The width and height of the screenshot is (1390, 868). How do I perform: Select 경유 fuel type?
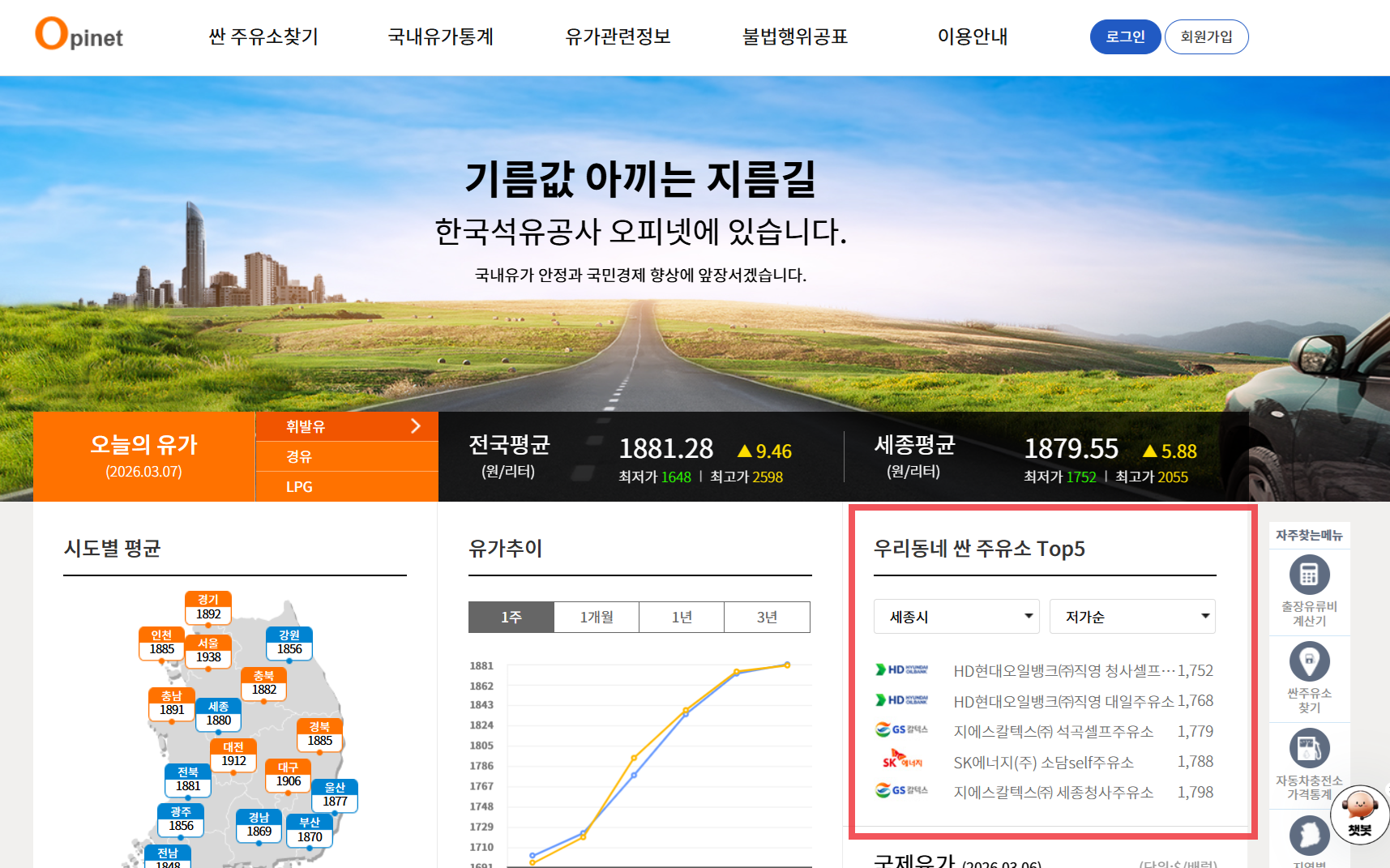coord(347,456)
